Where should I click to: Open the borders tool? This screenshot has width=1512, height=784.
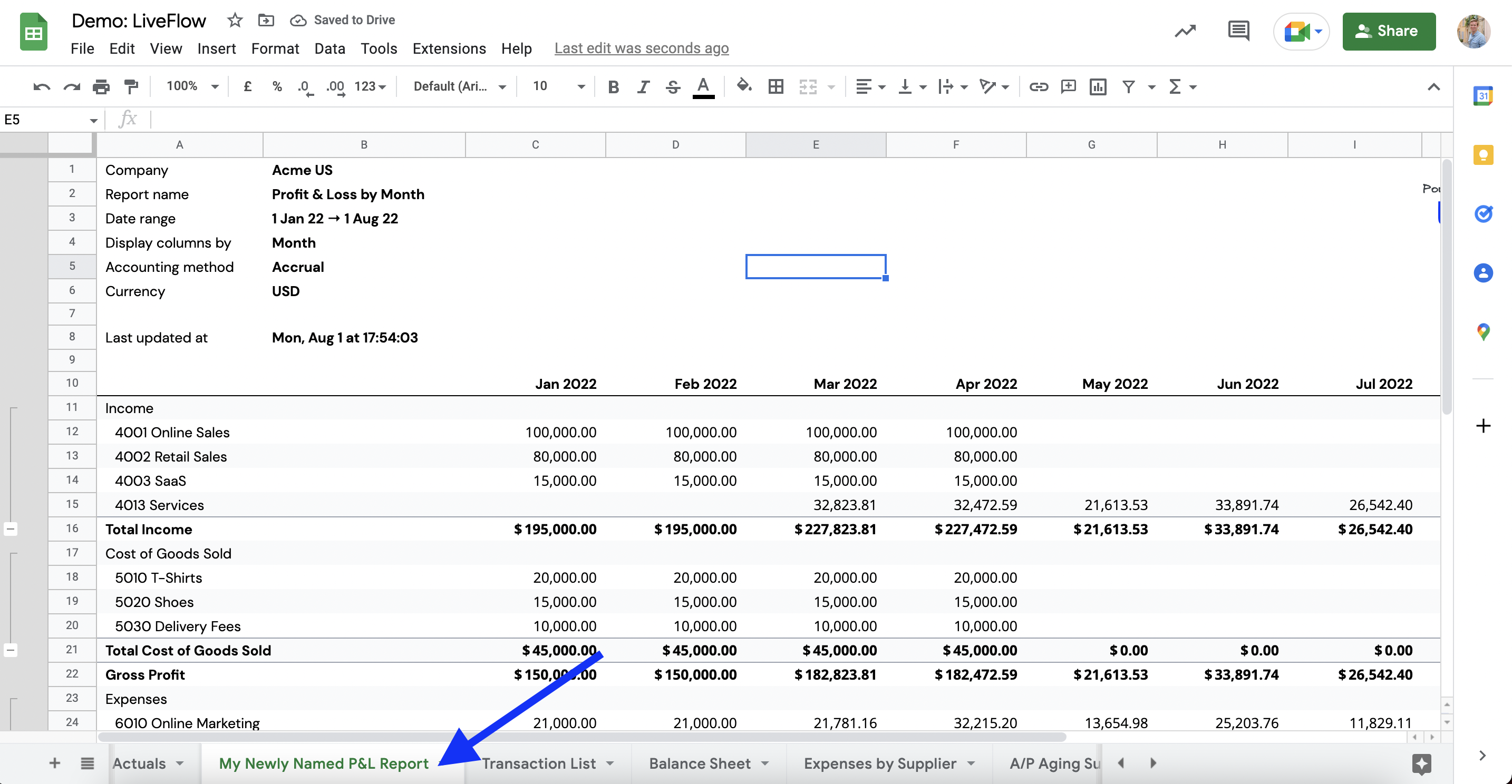[776, 87]
